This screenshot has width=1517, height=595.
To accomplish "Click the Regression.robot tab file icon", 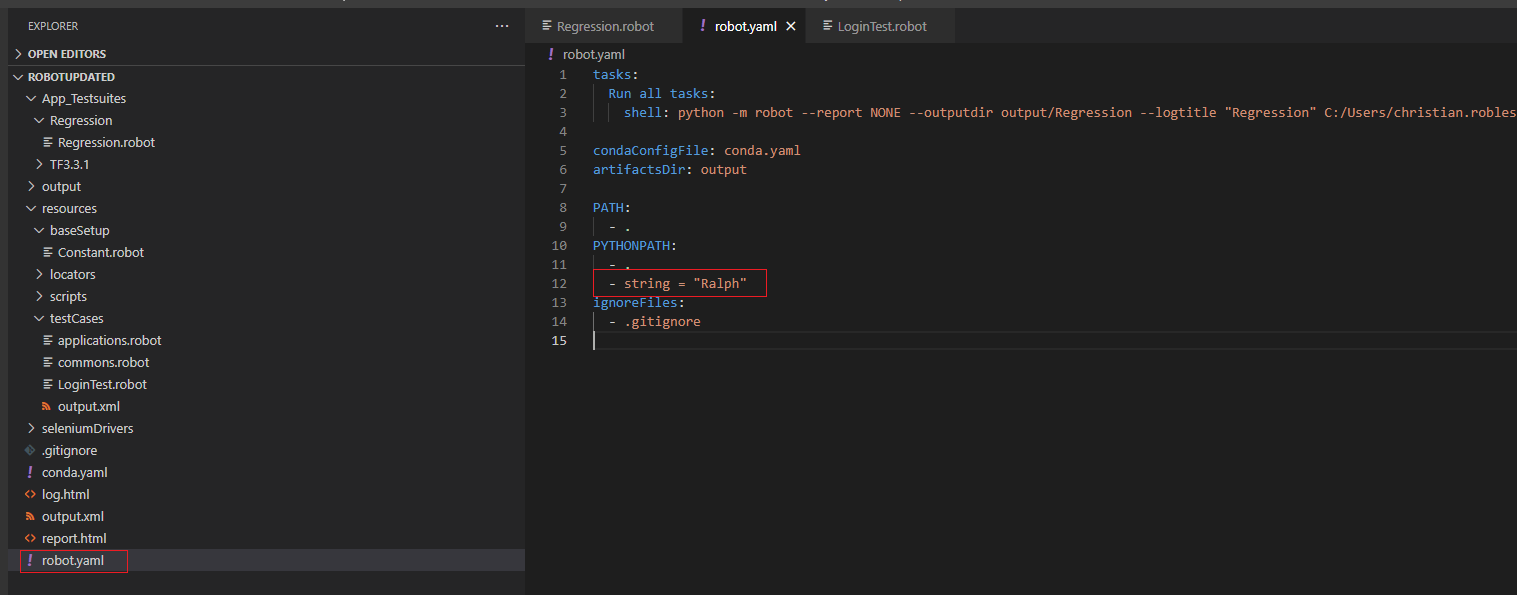I will pyautogui.click(x=547, y=26).
